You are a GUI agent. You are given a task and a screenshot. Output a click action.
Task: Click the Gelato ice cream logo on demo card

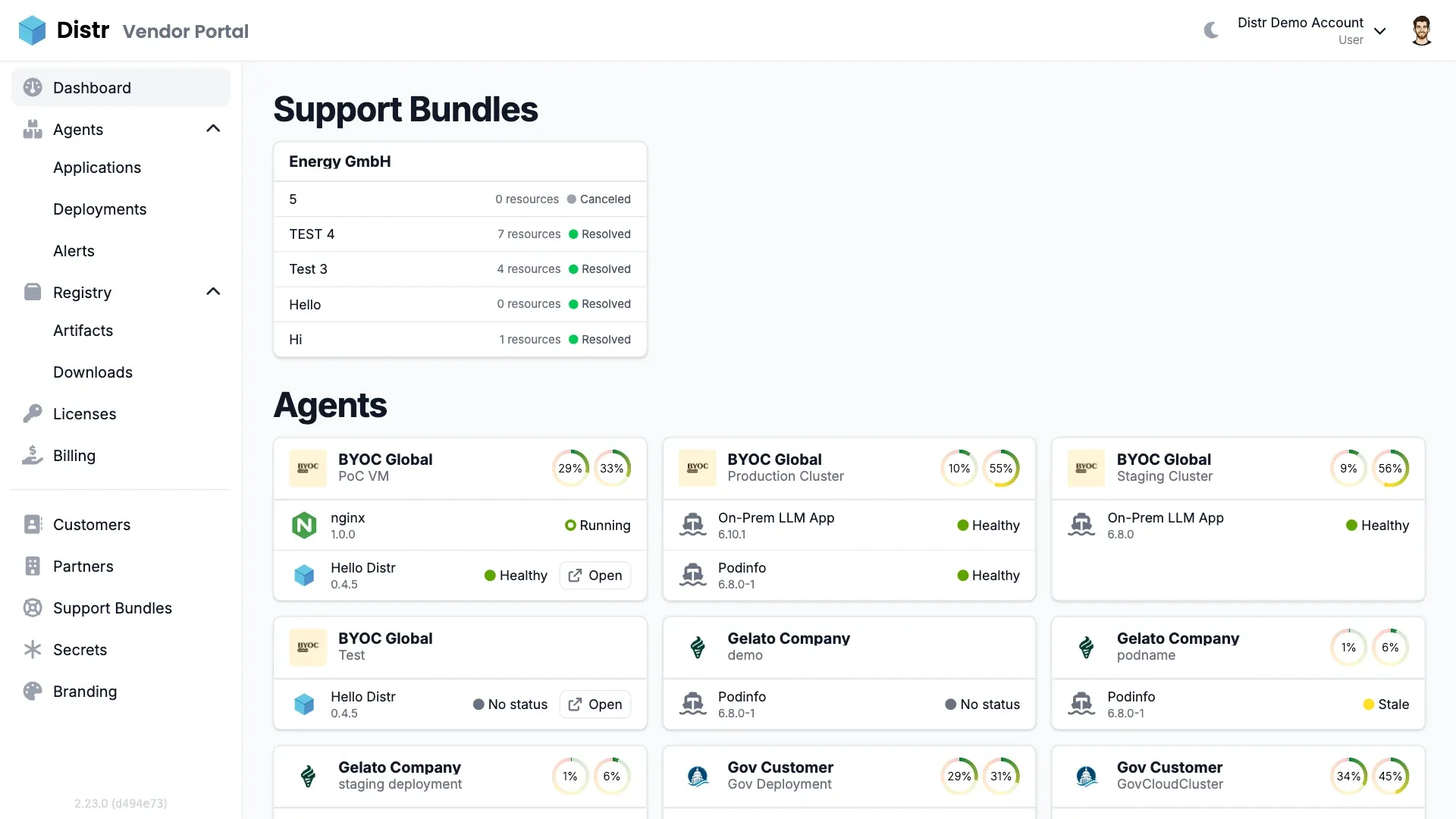[x=698, y=647]
